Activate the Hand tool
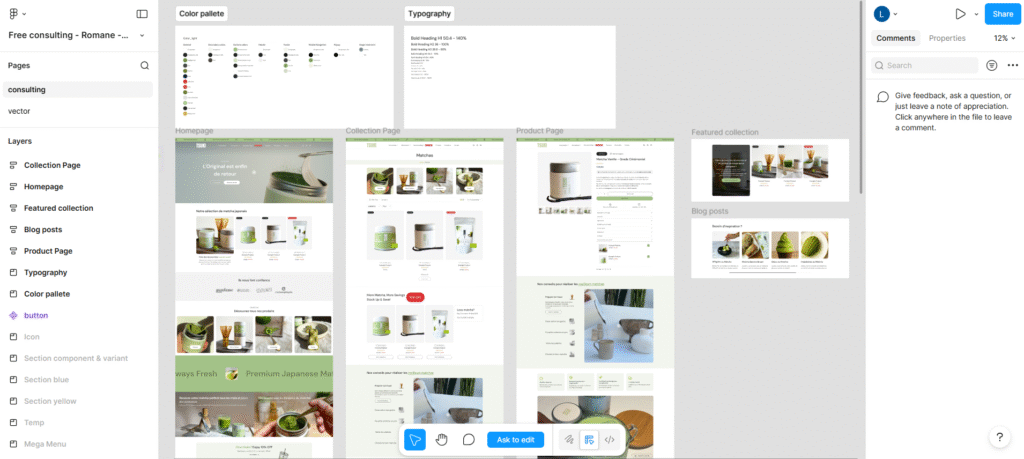This screenshot has width=1024, height=459. coord(441,439)
